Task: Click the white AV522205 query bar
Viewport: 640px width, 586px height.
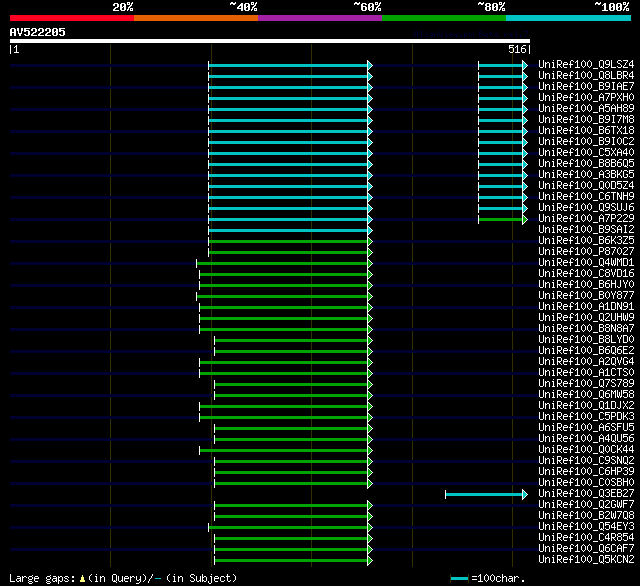Action: [269, 41]
